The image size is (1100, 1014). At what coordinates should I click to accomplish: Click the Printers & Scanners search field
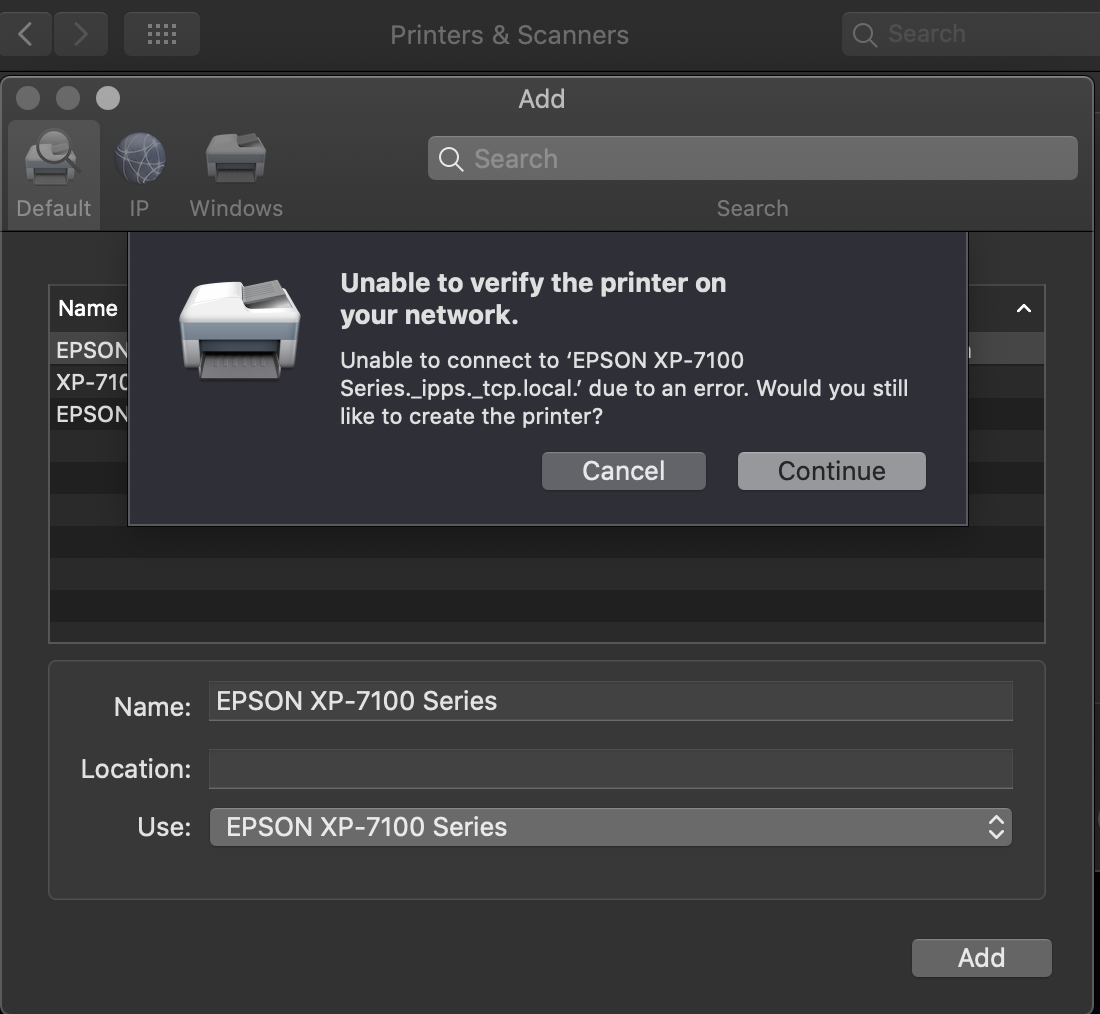click(x=971, y=34)
